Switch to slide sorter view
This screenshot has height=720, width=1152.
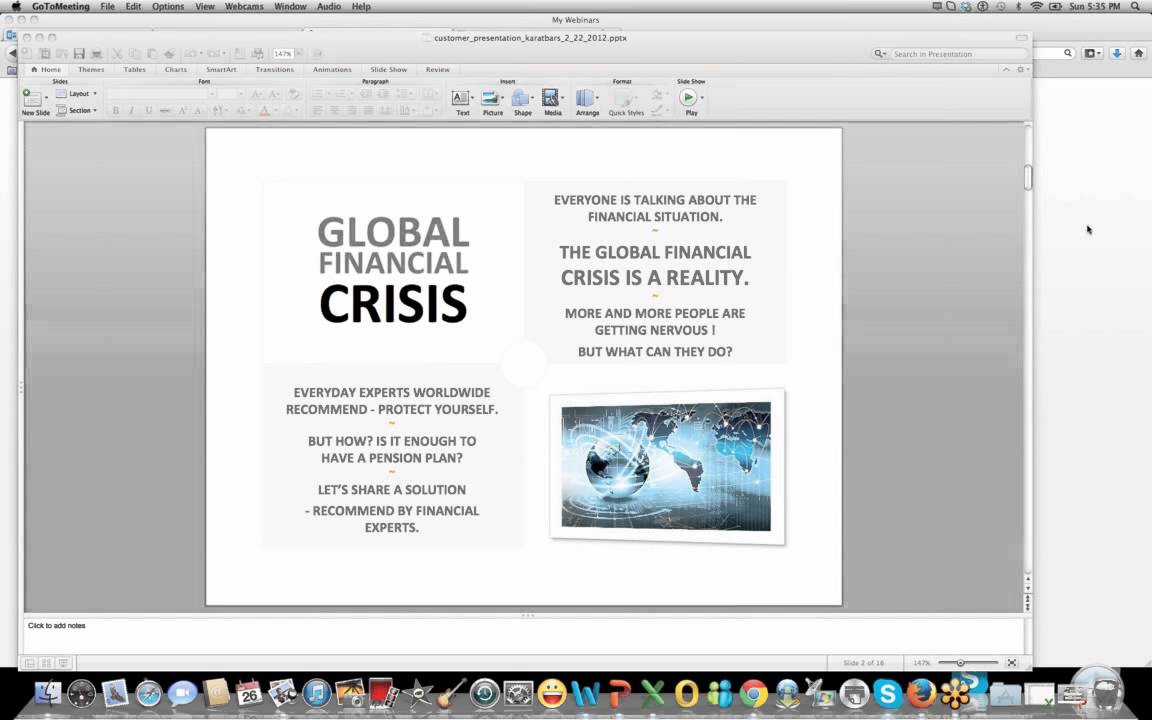point(47,663)
